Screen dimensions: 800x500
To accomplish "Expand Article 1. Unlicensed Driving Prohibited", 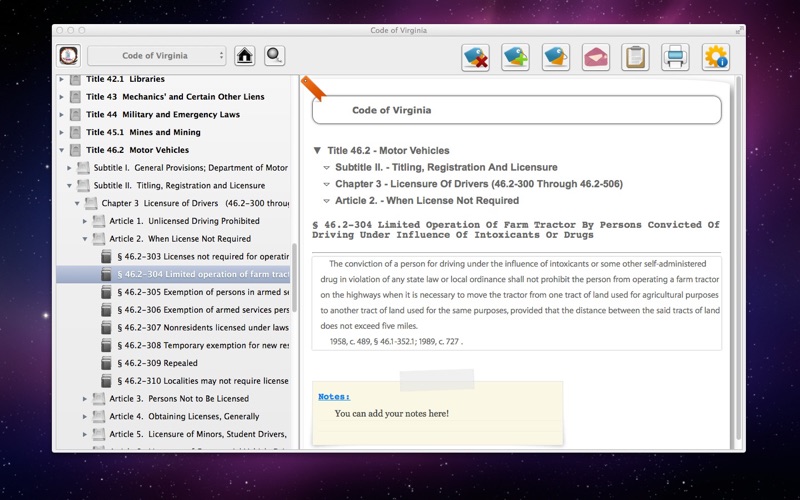I will [x=85, y=221].
